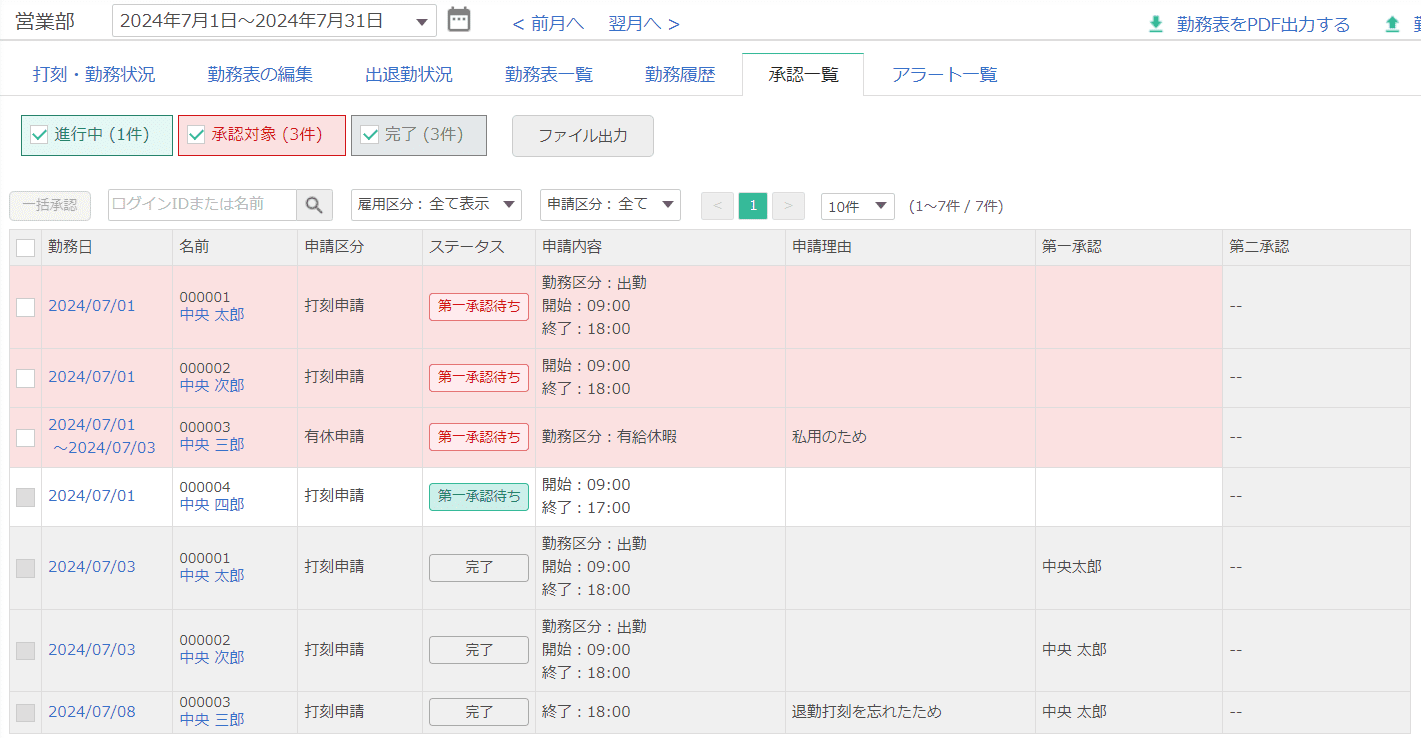Click the ファイル出力 button
The width and height of the screenshot is (1421, 738).
coord(582,136)
